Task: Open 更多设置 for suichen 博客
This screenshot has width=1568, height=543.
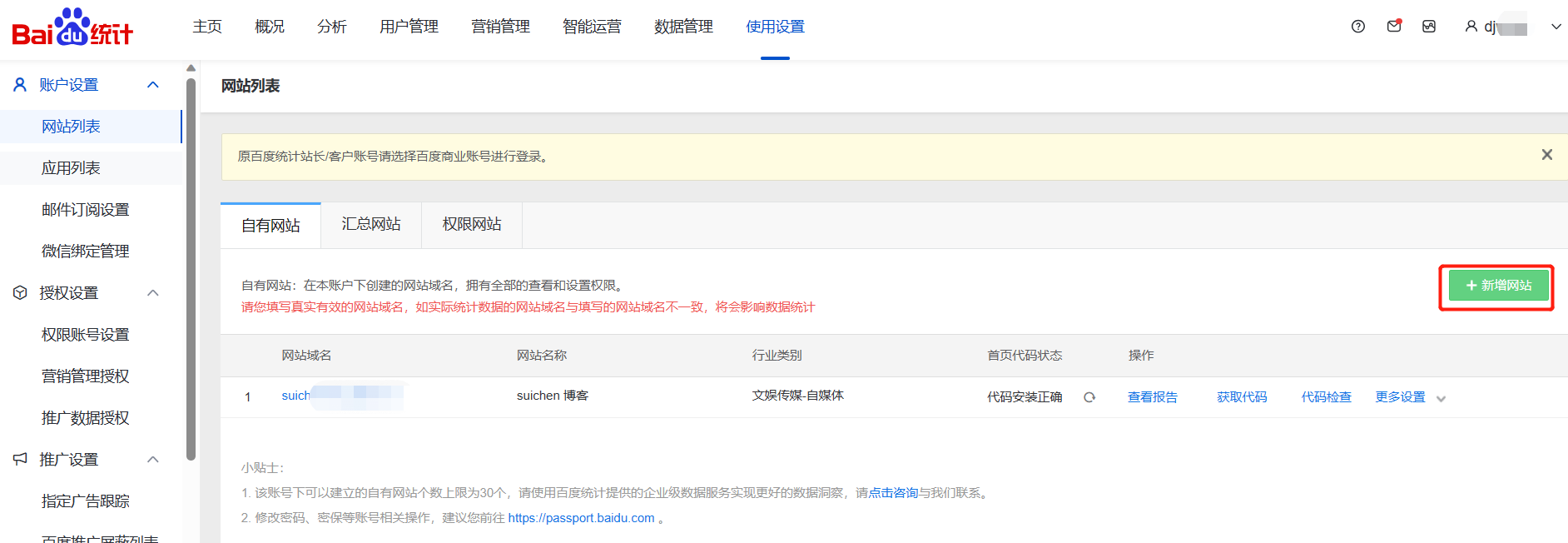Action: pos(1400,397)
